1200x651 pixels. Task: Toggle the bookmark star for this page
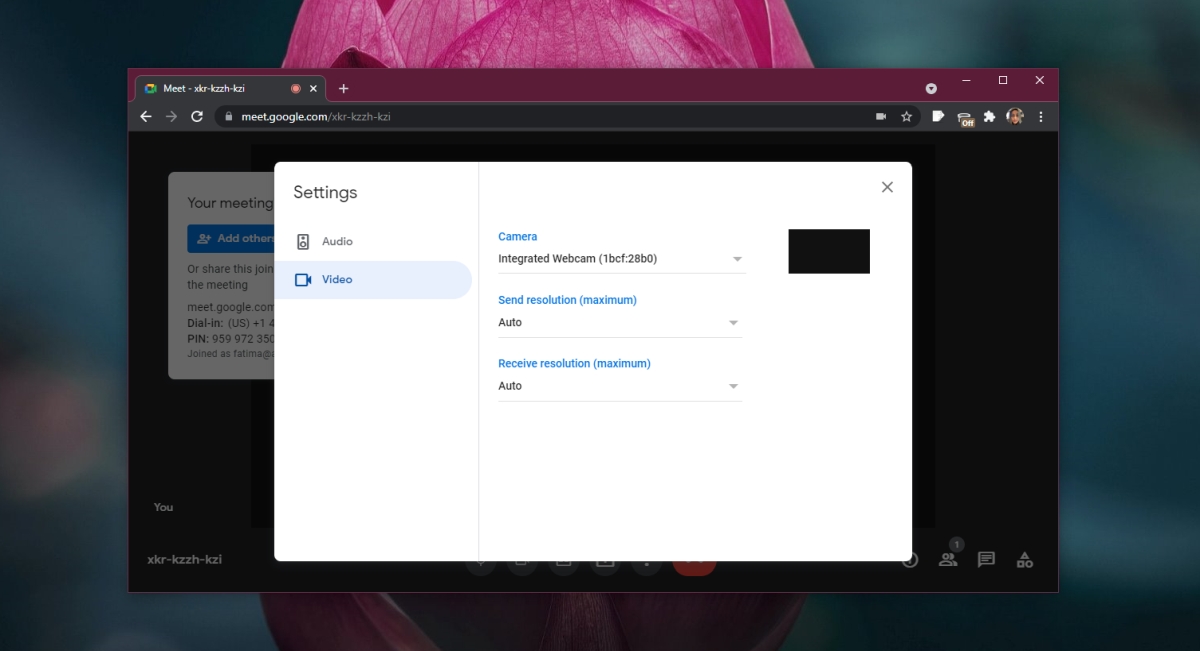(x=906, y=116)
